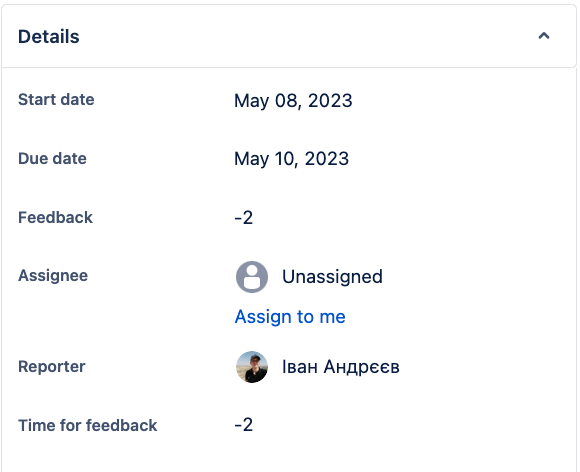This screenshot has height=472, width=580.
Task: Click the Details section heading
Action: pos(49,37)
